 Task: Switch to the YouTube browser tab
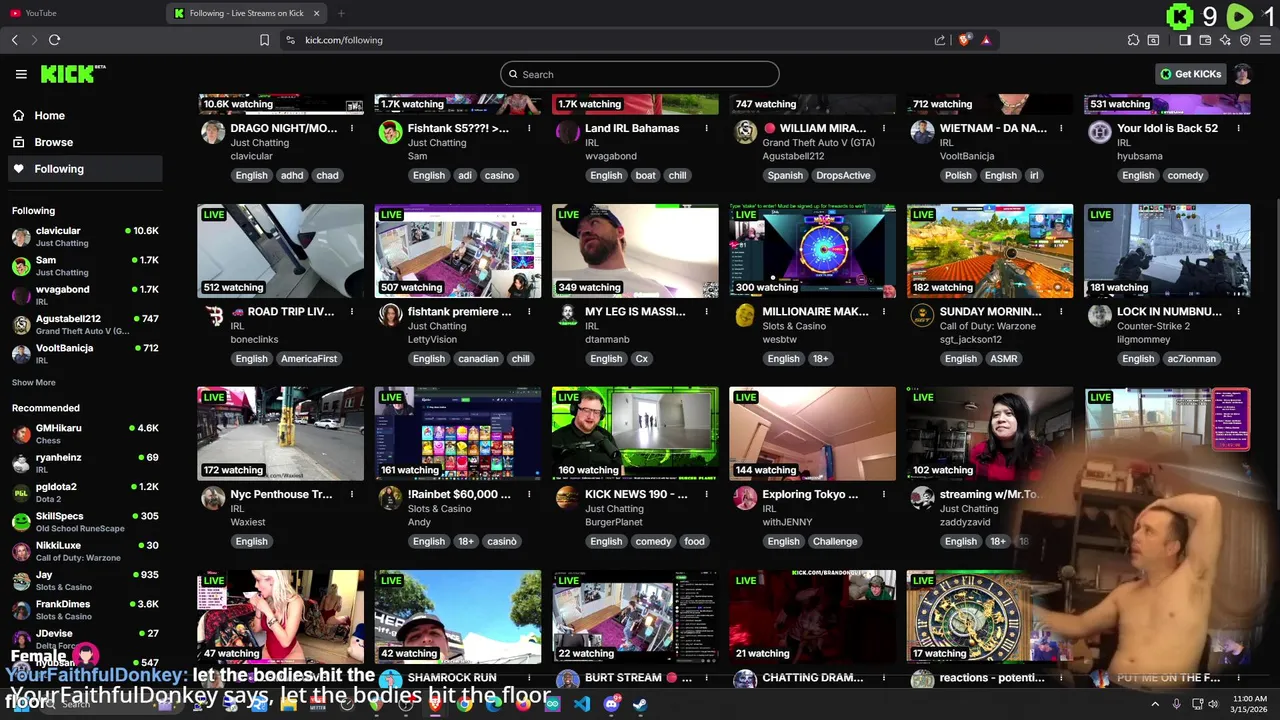[x=82, y=13]
